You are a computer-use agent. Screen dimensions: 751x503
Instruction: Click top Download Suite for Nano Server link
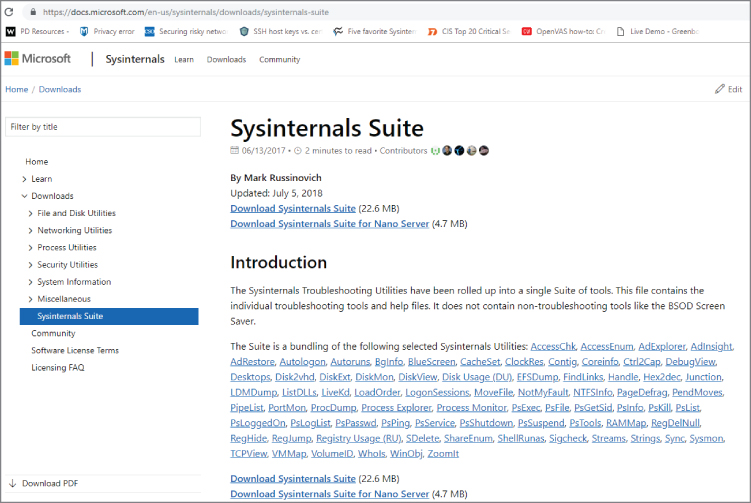[330, 224]
